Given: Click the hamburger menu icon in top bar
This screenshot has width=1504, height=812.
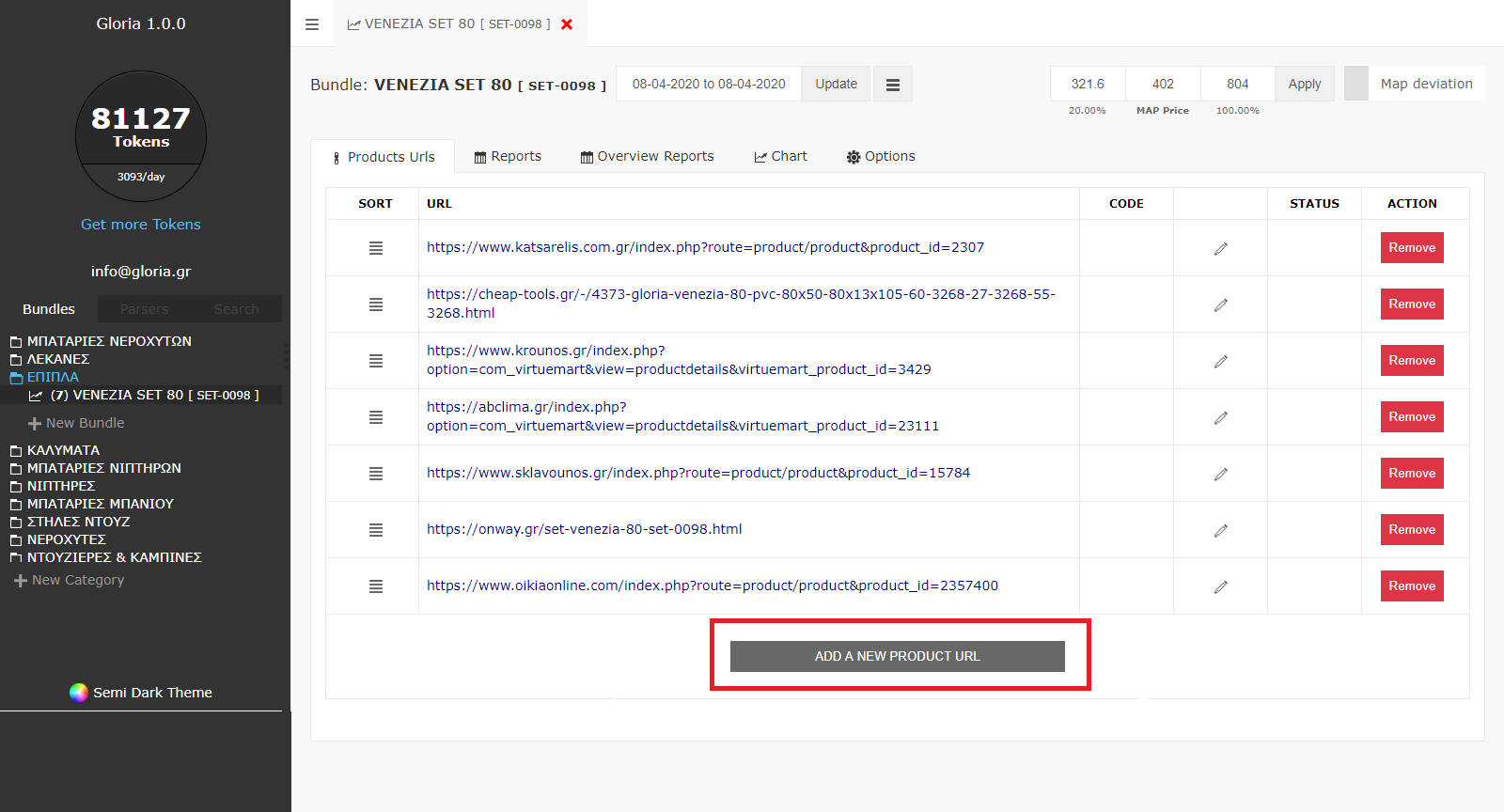Looking at the screenshot, I should [312, 24].
